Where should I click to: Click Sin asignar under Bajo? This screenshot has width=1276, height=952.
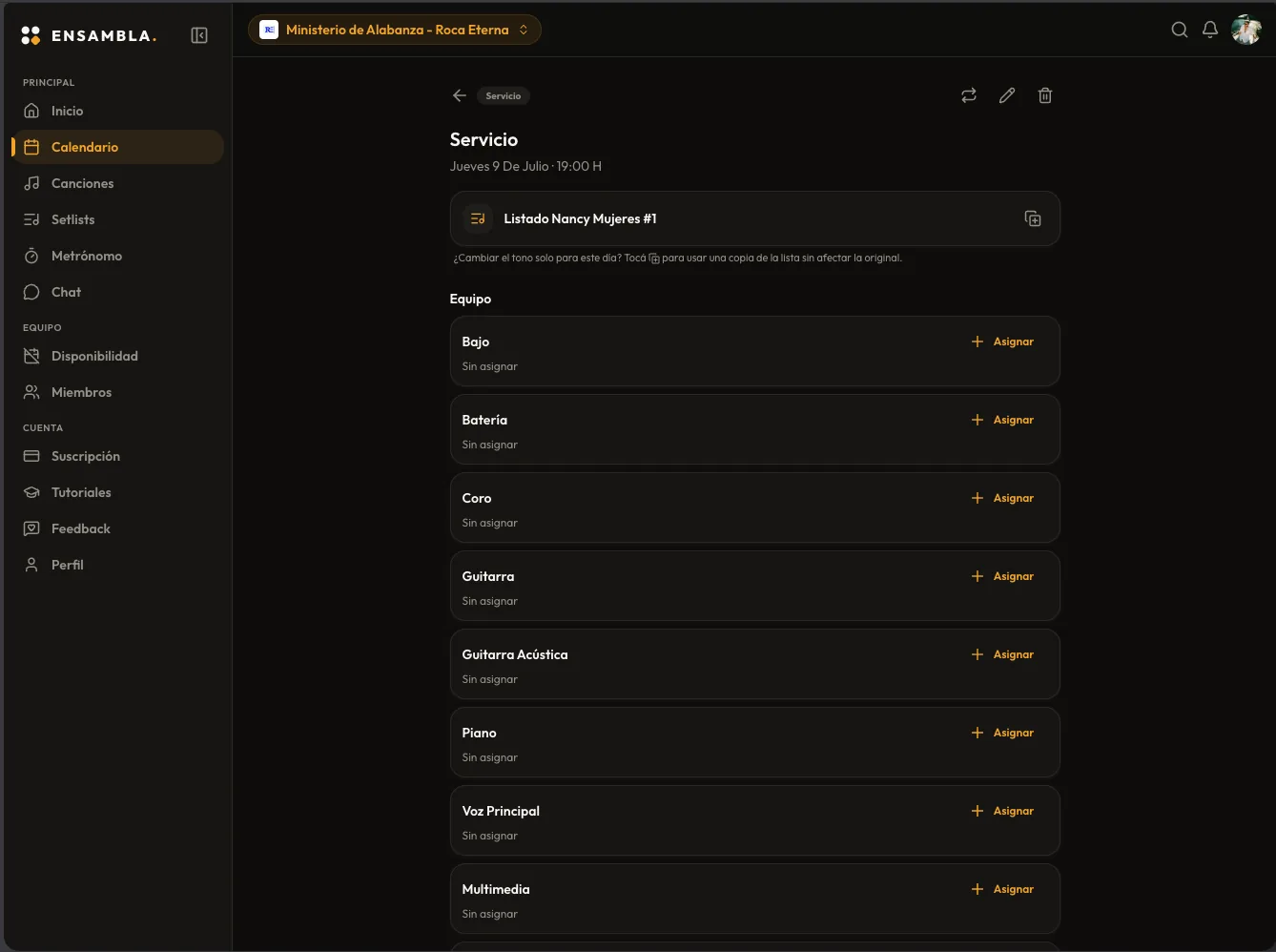[490, 366]
